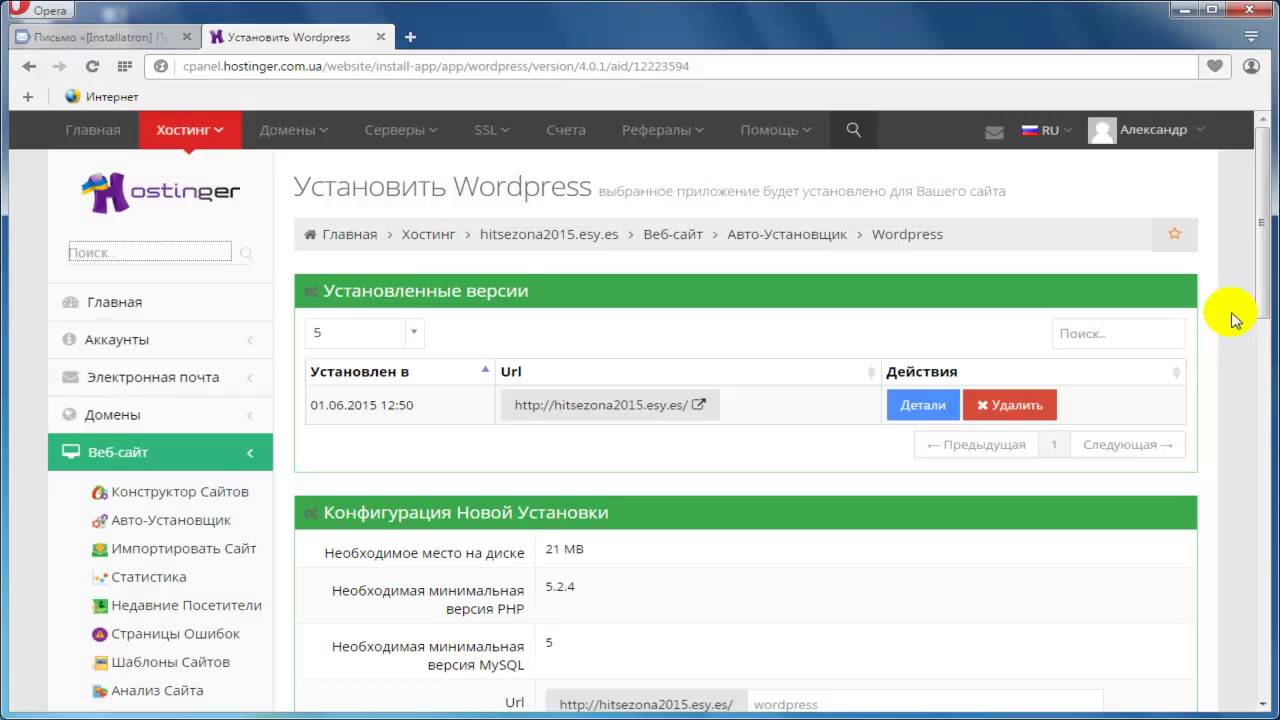Open the http://hitsezona2015.esy.es/ installed URL
Viewport: 1280px width, 720px height.
pyautogui.click(x=610, y=405)
